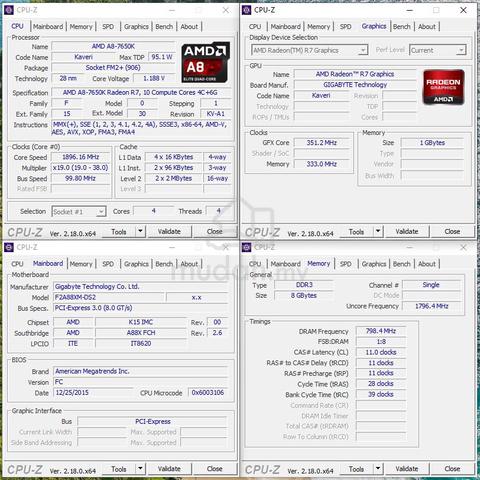Click CPU-Z app icon in Mainboard window titlebar

[x=9, y=247]
